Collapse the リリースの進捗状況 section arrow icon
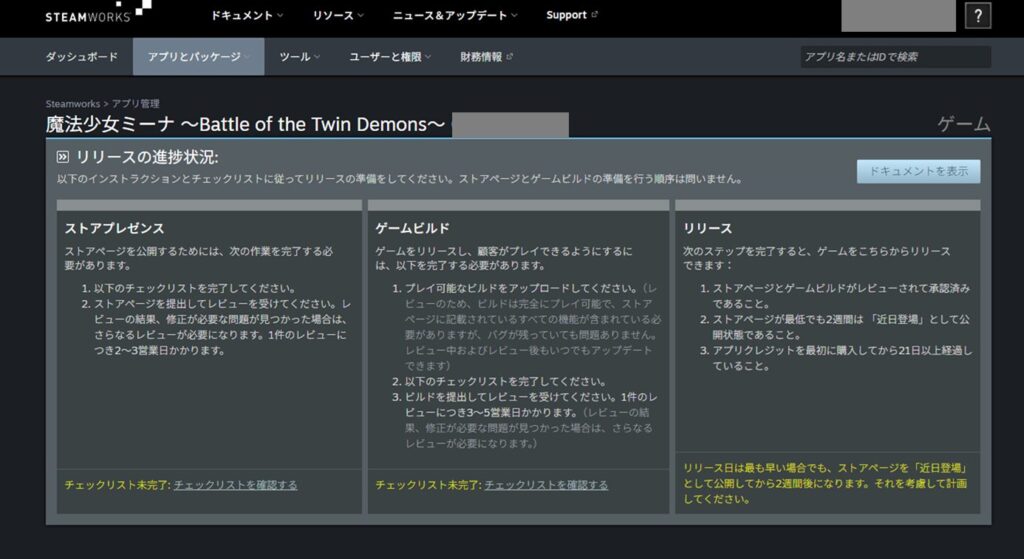1024x559 pixels. coord(63,157)
